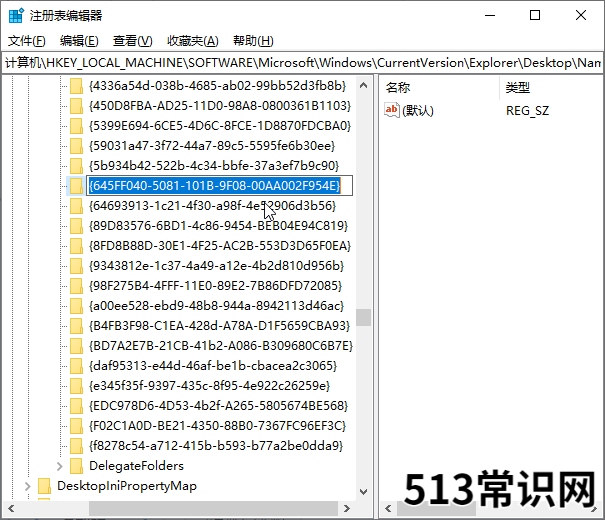Click folder icon of {BD7A2E7B-21CB-41b2-A086-B309680C6B7E}
This screenshot has height=520, width=605.
(76, 346)
